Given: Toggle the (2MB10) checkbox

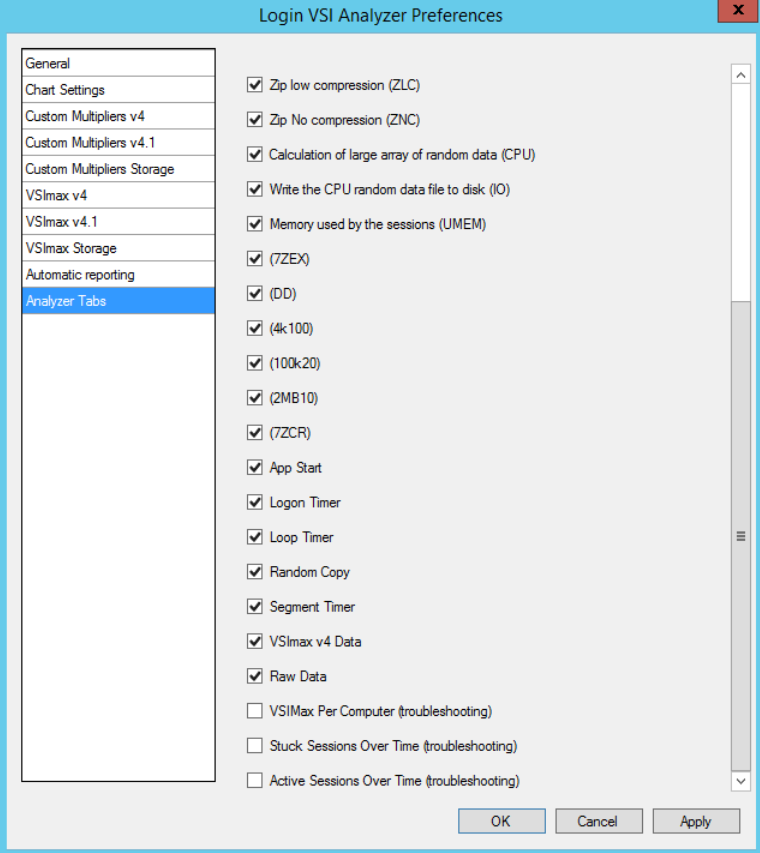Looking at the screenshot, I should coord(255,398).
